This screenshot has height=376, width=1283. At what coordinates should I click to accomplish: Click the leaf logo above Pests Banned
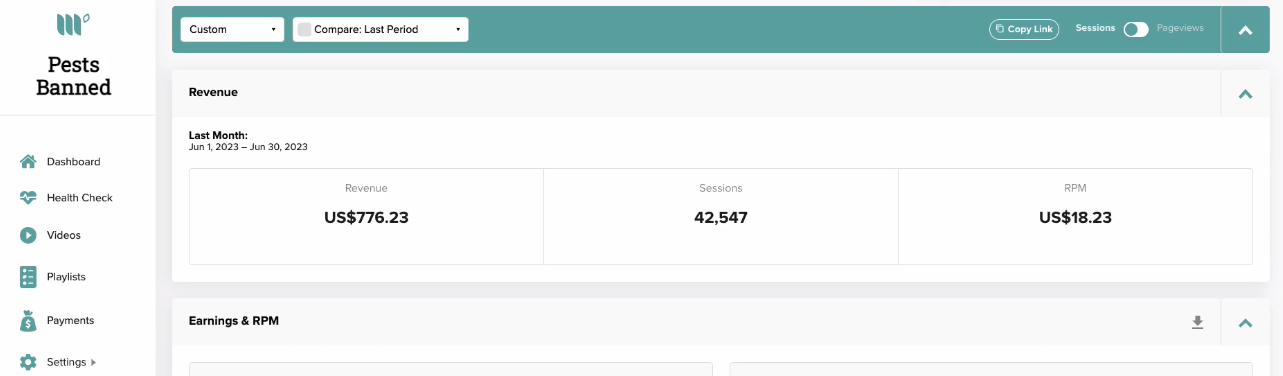73,24
